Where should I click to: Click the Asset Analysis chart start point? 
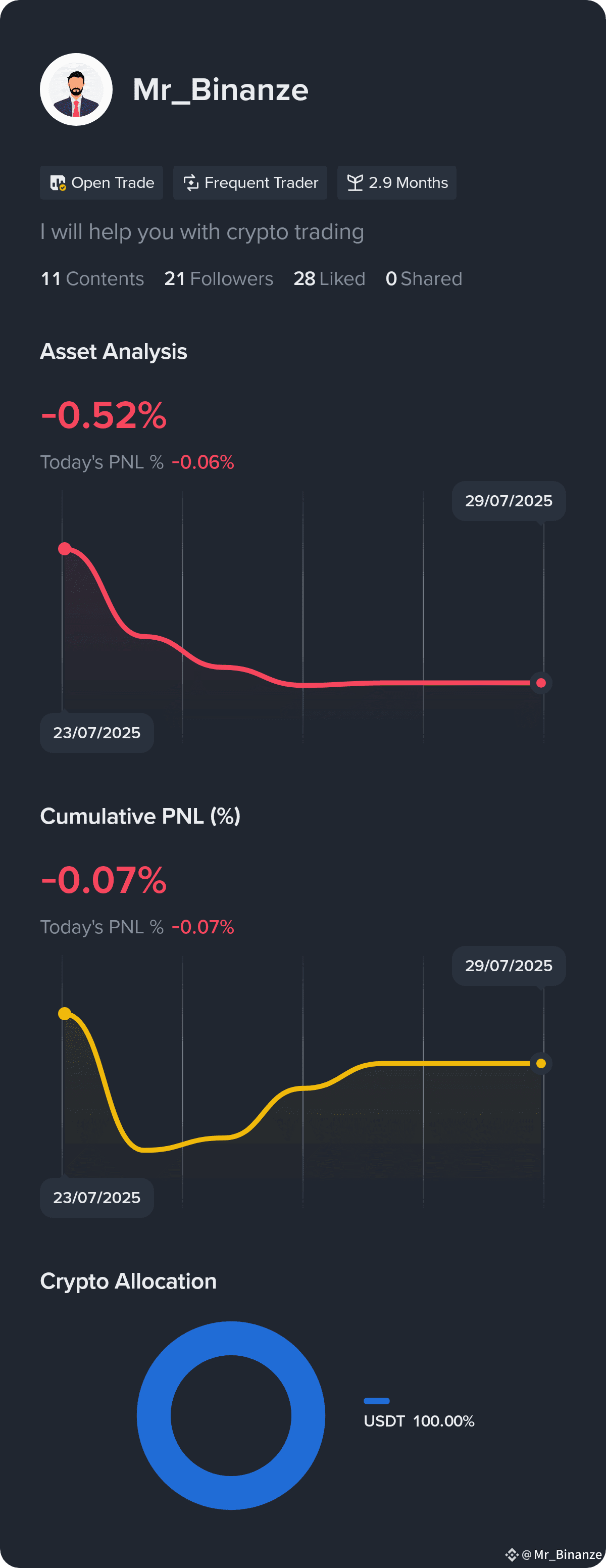coord(65,548)
